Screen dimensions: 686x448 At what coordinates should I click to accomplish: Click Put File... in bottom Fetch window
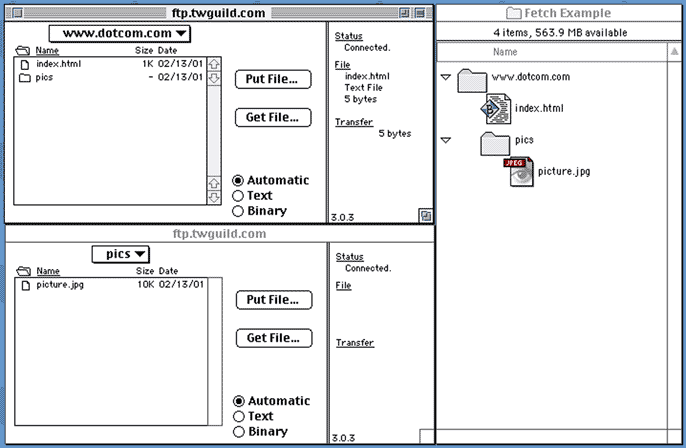tap(274, 300)
